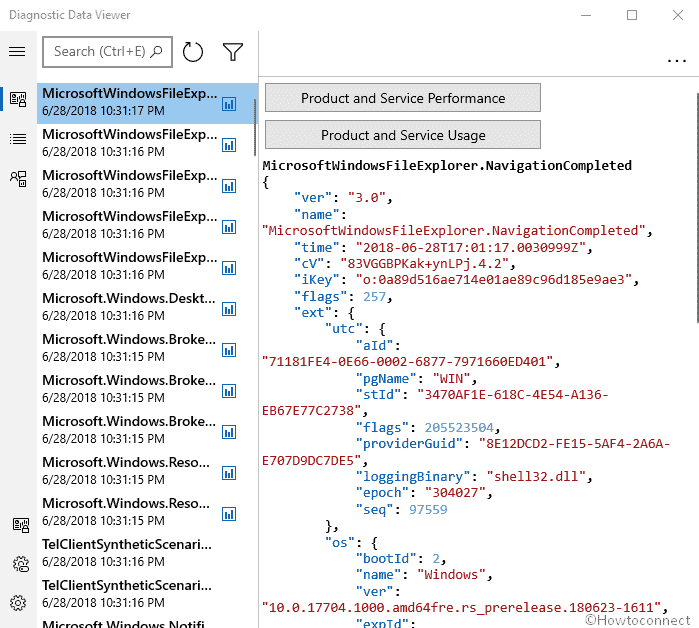Screen dimensions: 699x628
Task: Click the refresh events icon
Action: [x=193, y=52]
